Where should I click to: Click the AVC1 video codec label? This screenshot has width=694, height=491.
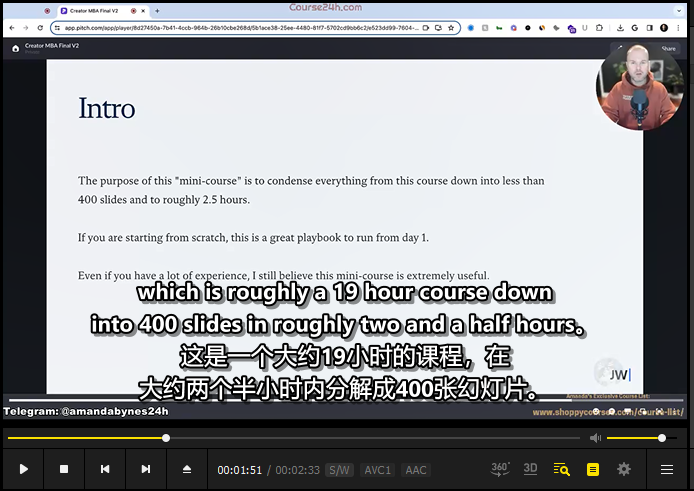point(377,470)
